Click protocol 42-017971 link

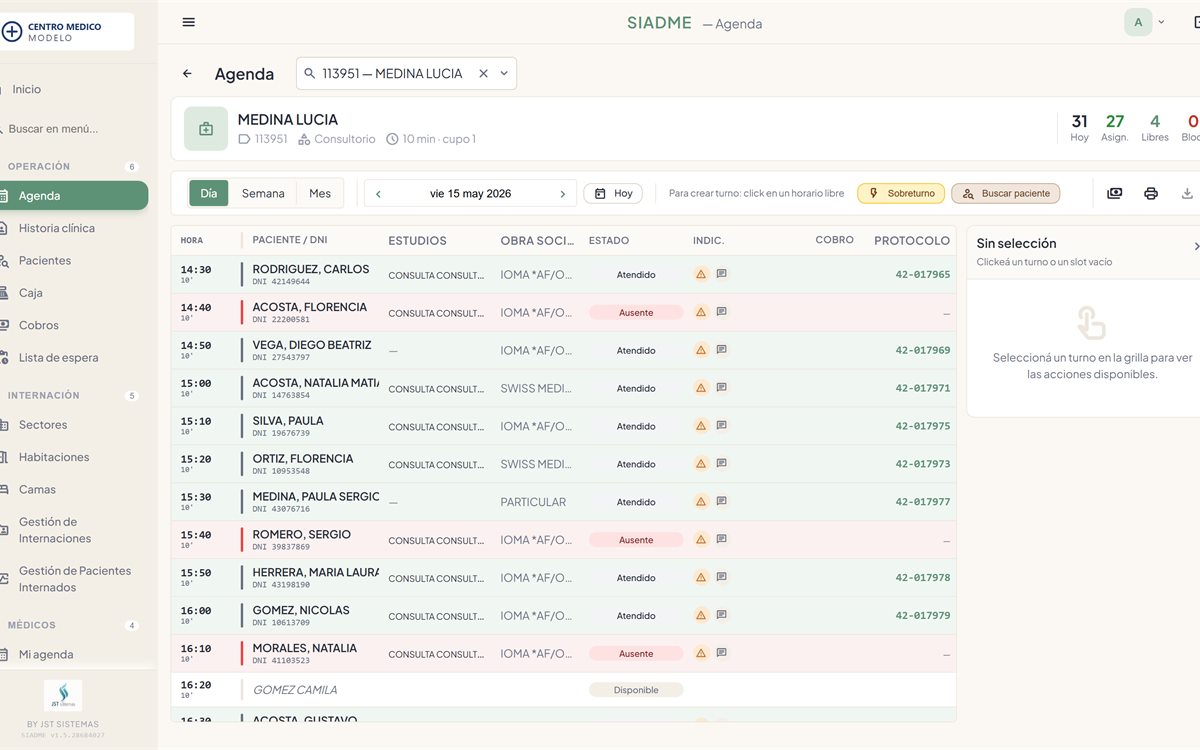[x=922, y=388]
